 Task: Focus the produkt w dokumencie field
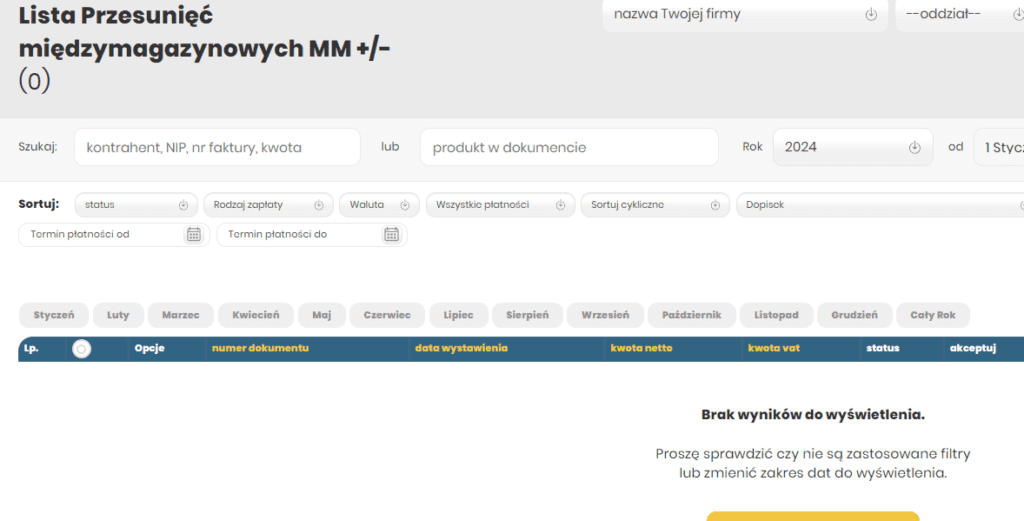point(568,147)
